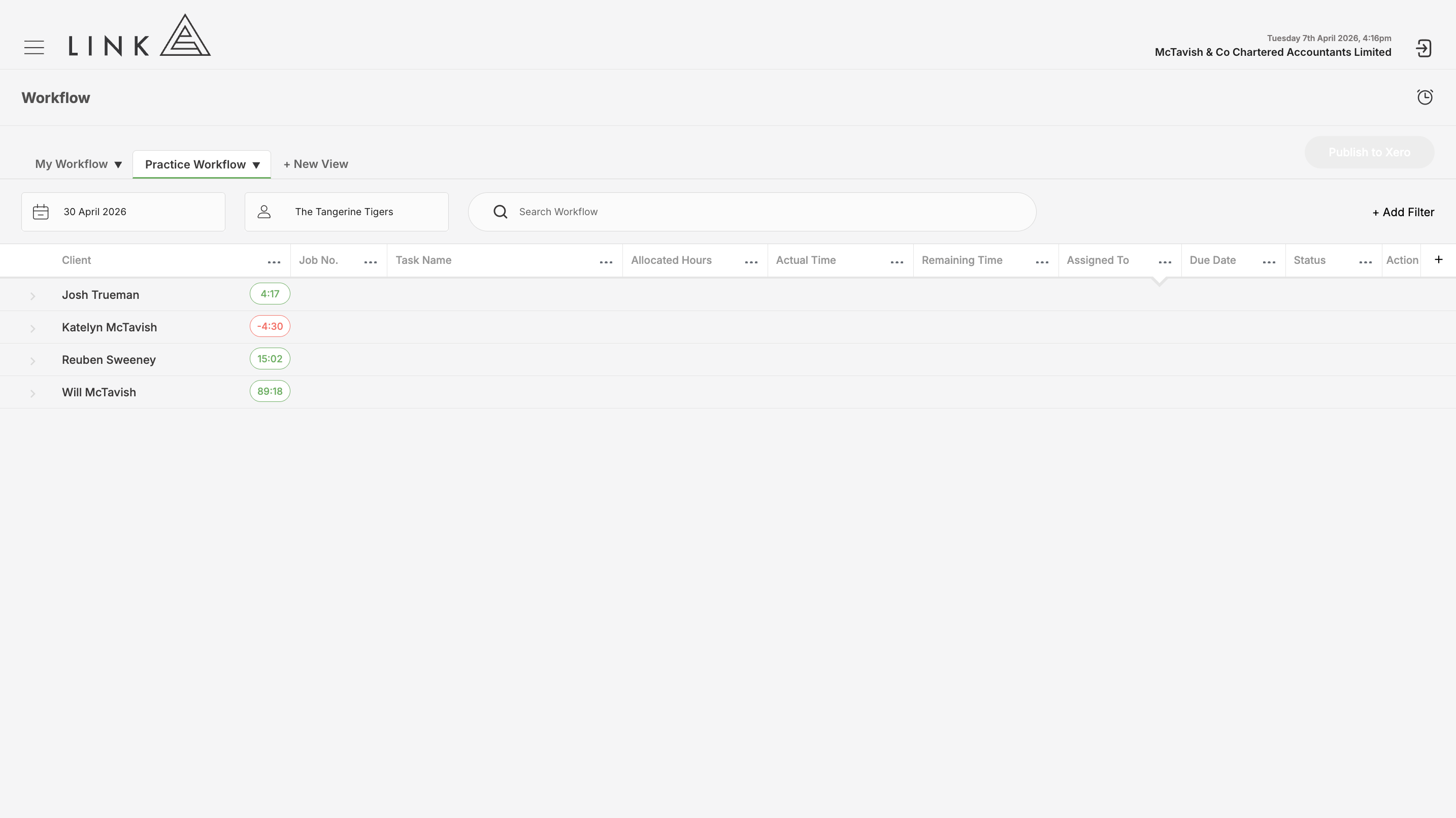Open Actual Time column options ellipsis
1456x818 pixels.
897,262
